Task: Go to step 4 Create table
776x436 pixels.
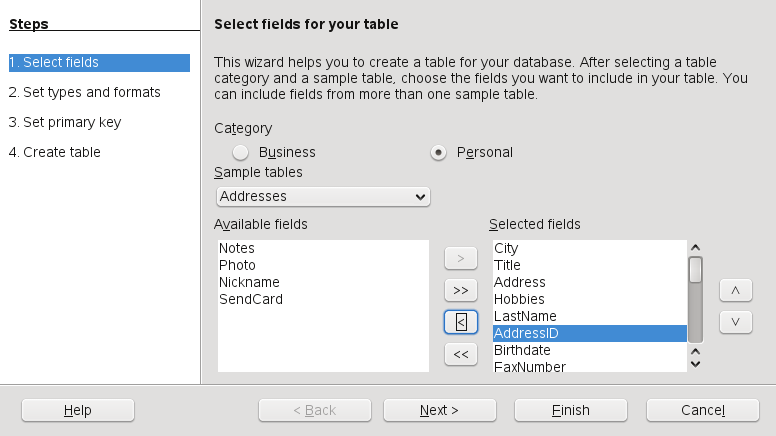Action: (x=55, y=152)
